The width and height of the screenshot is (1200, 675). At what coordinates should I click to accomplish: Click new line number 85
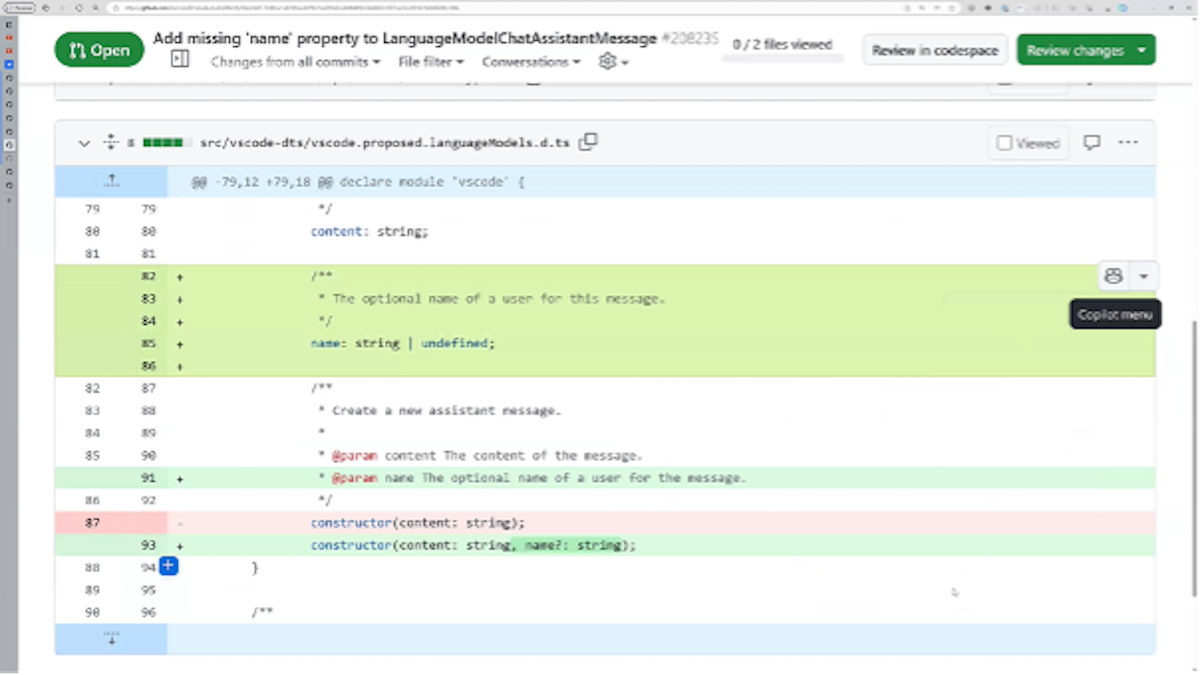pos(148,343)
